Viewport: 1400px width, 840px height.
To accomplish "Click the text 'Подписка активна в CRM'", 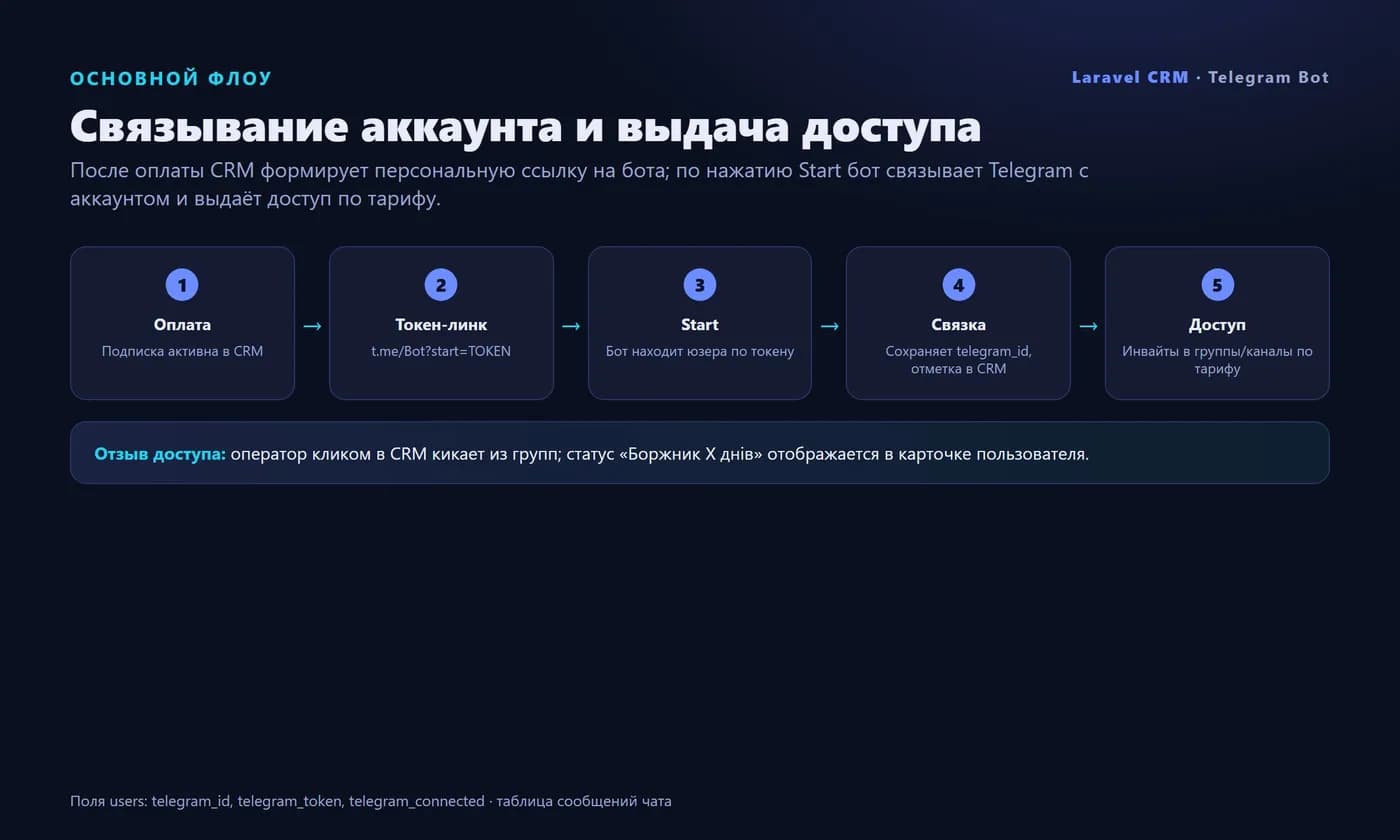I will point(182,351).
